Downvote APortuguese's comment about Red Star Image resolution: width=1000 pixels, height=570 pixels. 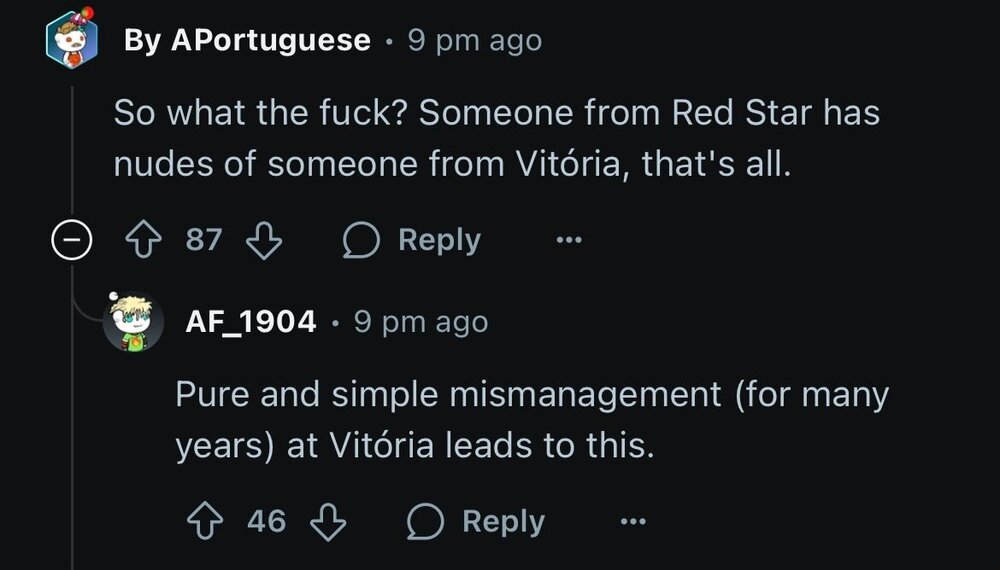(264, 241)
